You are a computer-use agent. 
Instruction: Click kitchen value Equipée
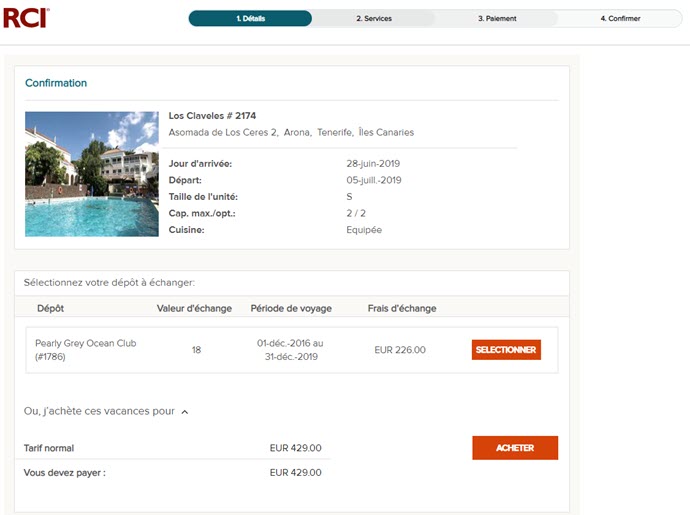tap(364, 230)
